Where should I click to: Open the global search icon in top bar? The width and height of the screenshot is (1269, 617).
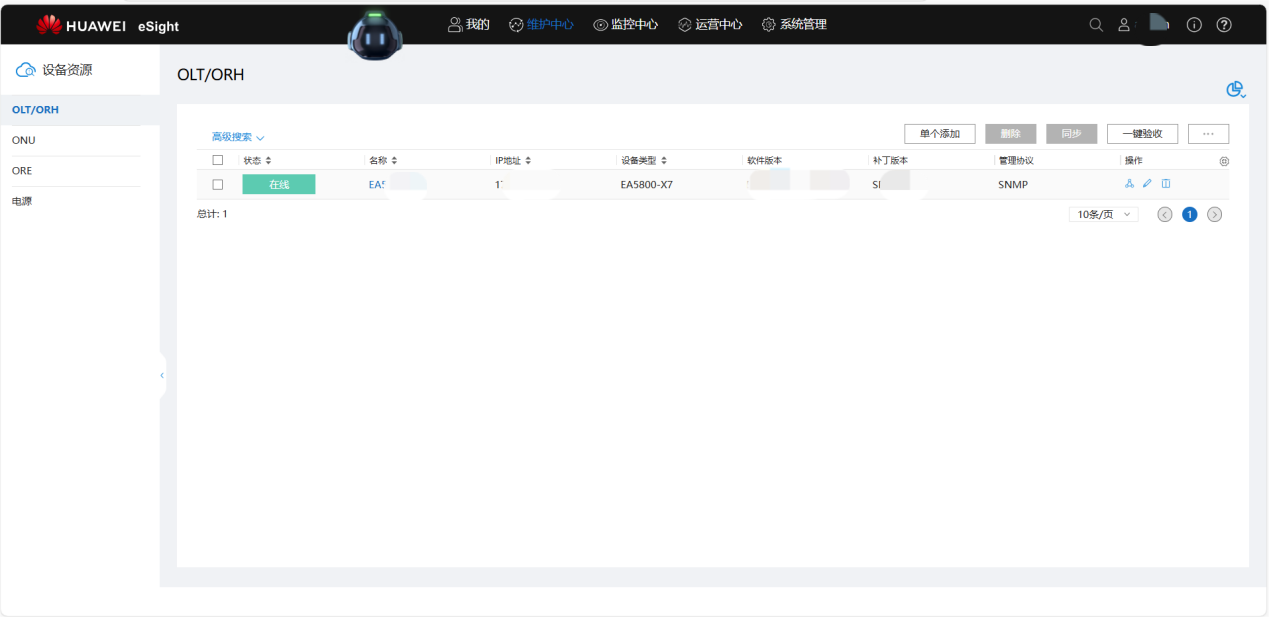coord(1095,24)
